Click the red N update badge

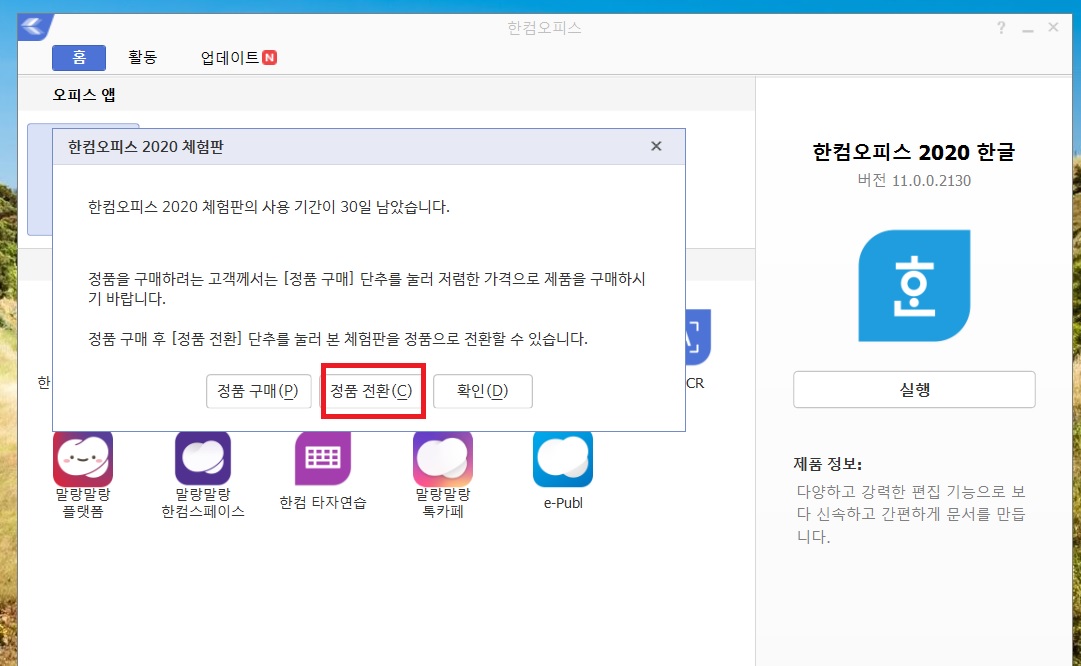coord(270,58)
